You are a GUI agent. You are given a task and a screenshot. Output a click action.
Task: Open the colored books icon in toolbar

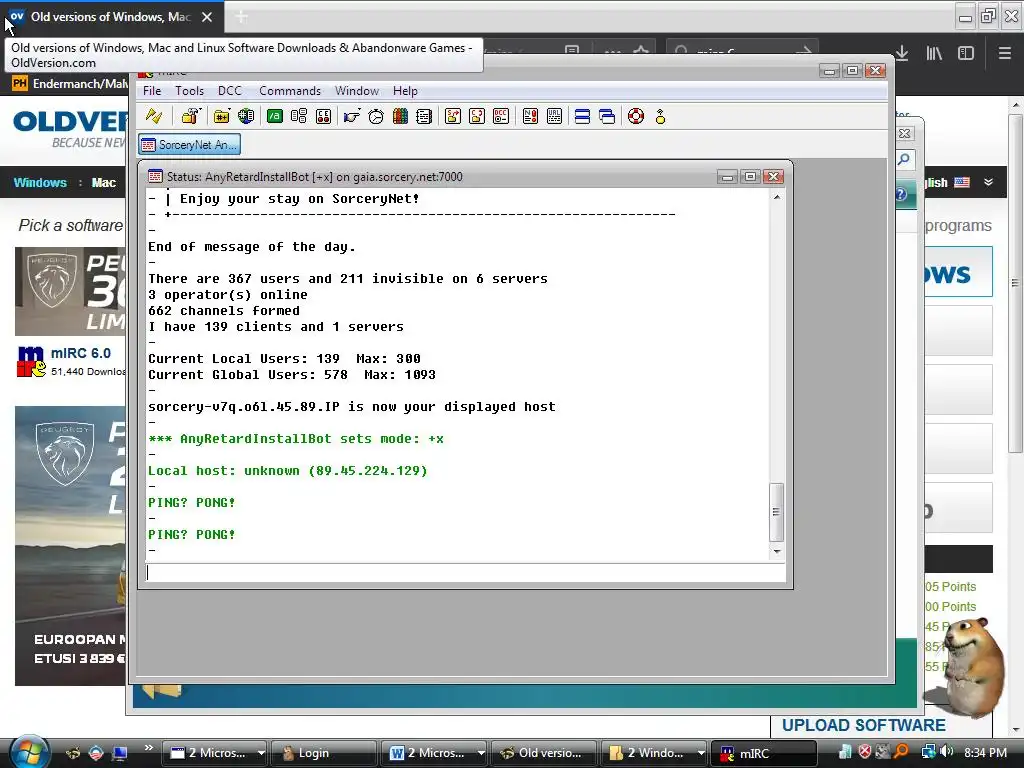tap(400, 116)
